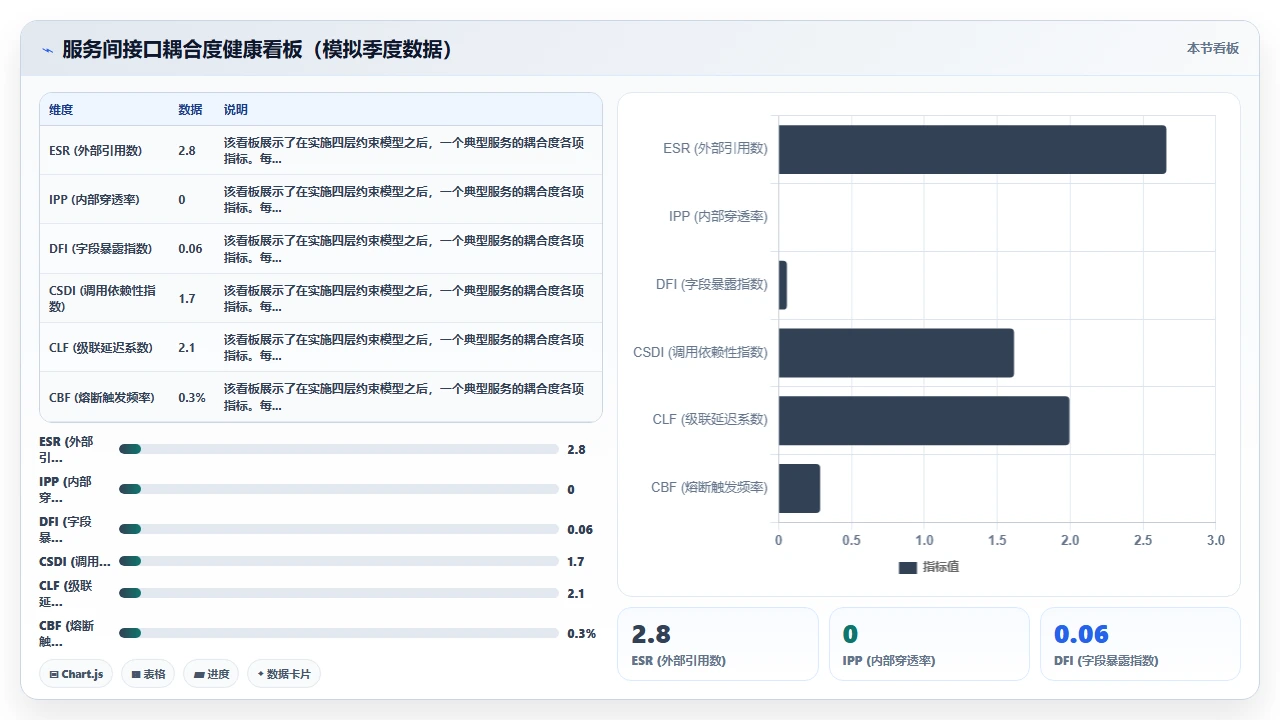The height and width of the screenshot is (720, 1280).
Task: Click x-axis tick label 1.5
Action: click(997, 540)
